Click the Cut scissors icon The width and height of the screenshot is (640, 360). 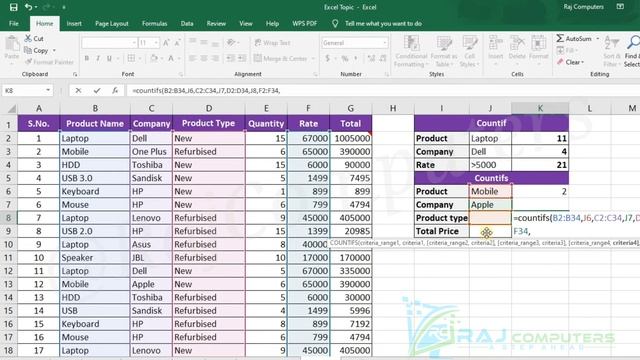click(28, 38)
